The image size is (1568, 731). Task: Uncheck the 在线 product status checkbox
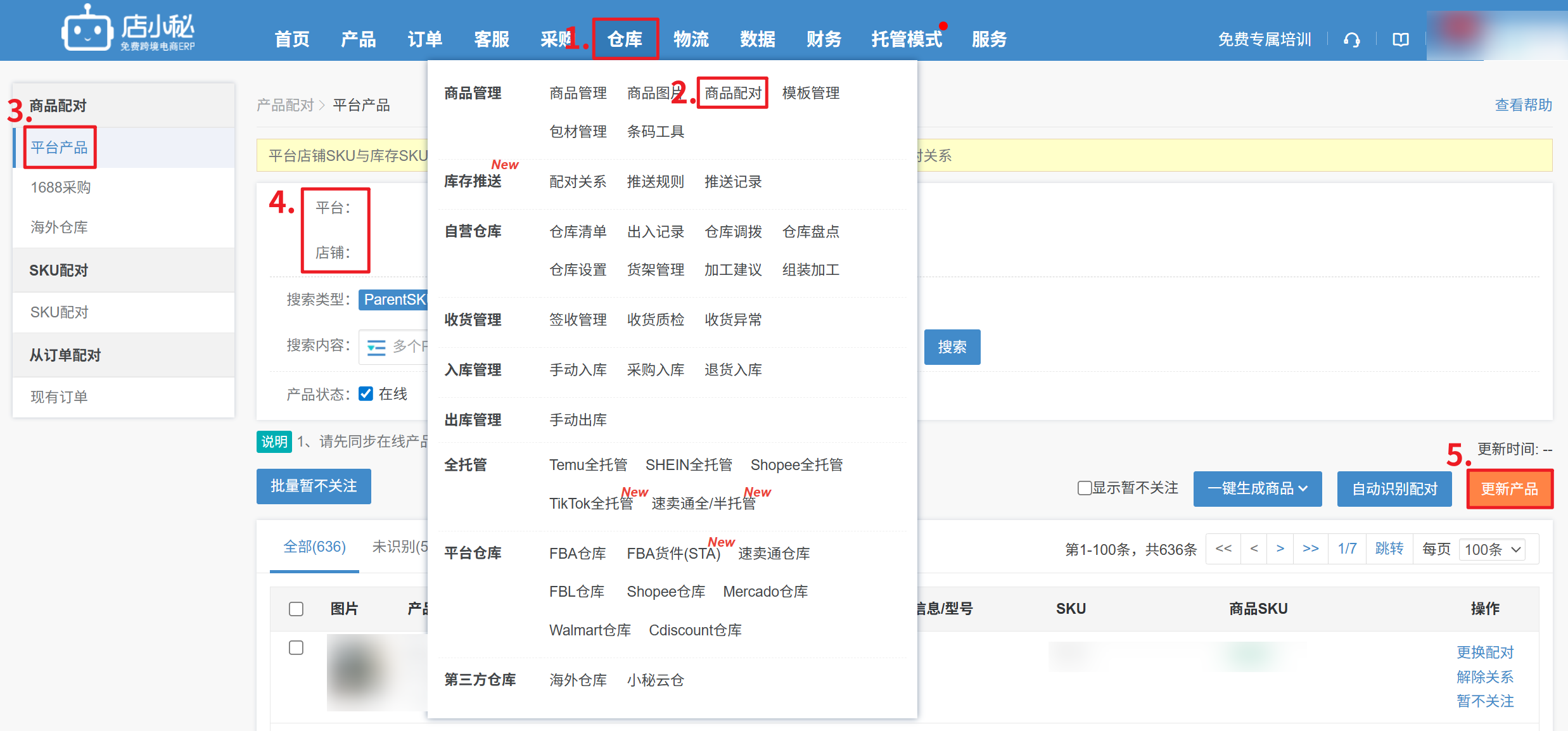pyautogui.click(x=366, y=394)
